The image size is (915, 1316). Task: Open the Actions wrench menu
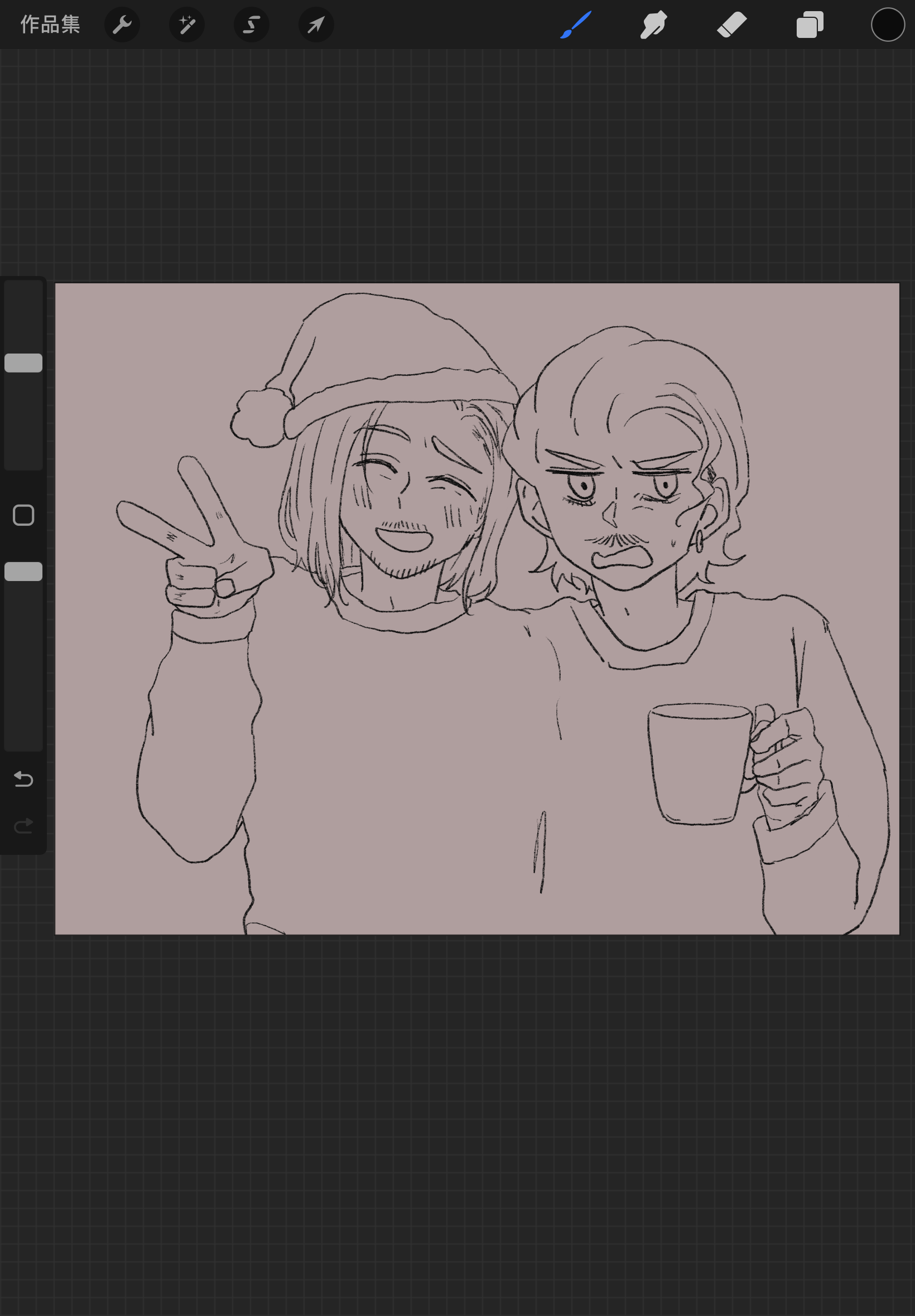122,25
